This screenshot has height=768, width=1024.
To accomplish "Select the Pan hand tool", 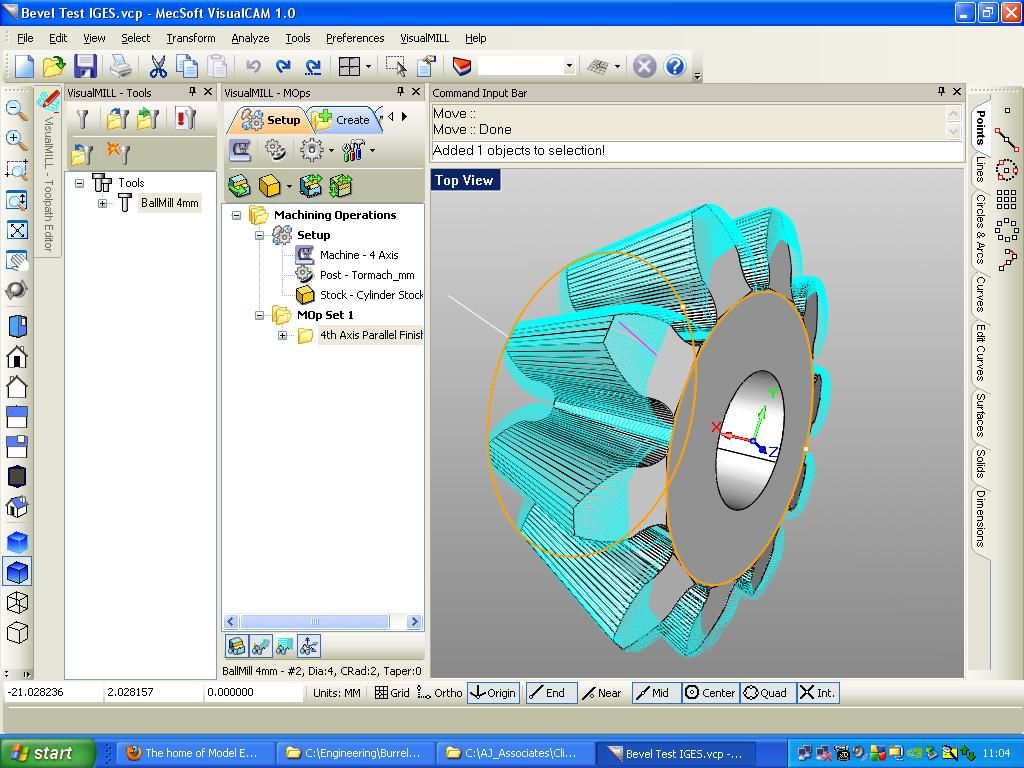I will (16, 261).
